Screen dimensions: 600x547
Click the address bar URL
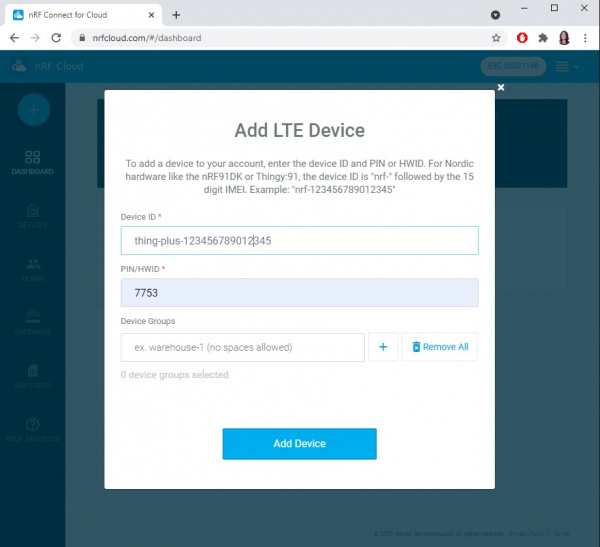coord(147,38)
